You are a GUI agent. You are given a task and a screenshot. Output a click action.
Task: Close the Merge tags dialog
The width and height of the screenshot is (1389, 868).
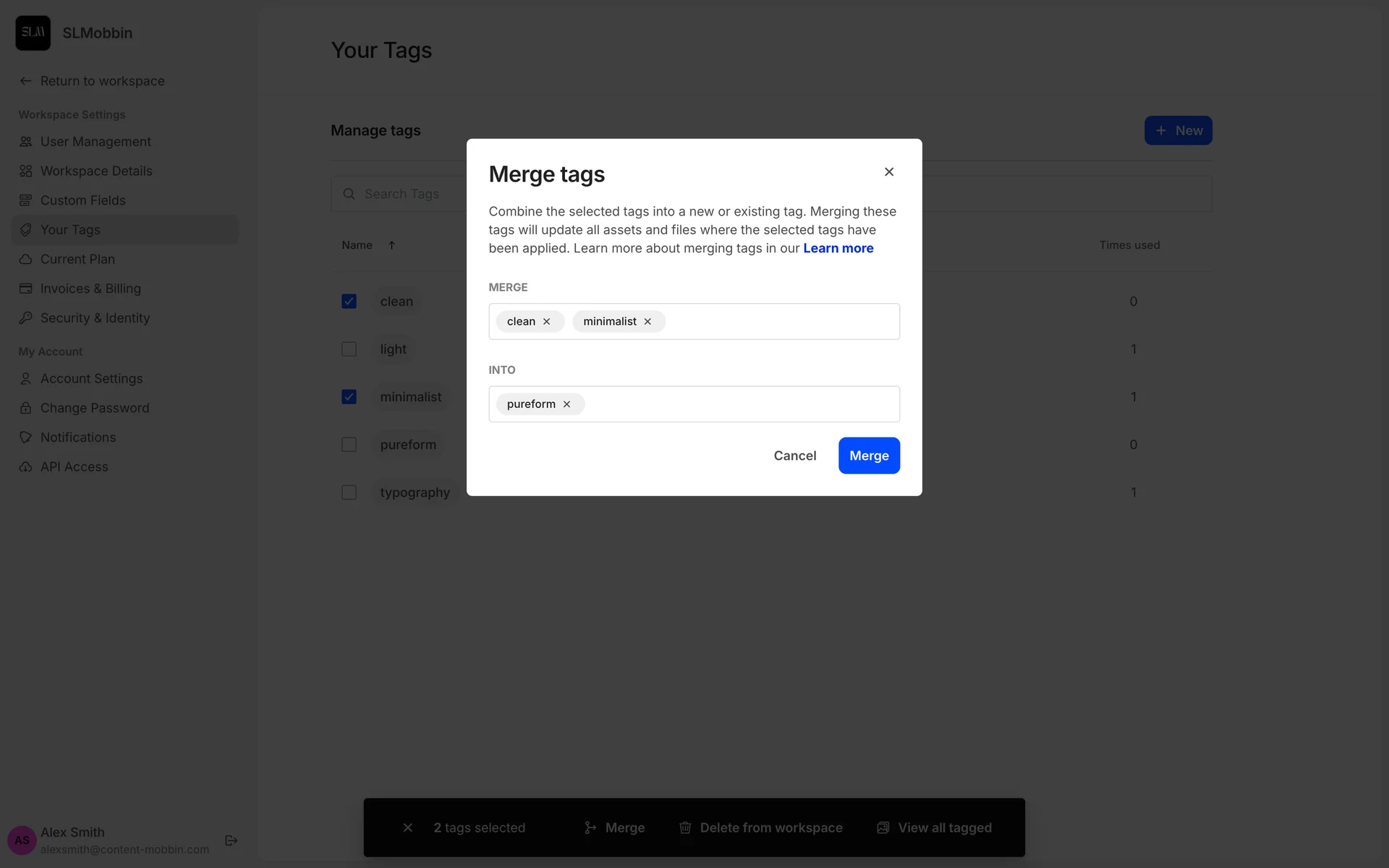pos(889,172)
